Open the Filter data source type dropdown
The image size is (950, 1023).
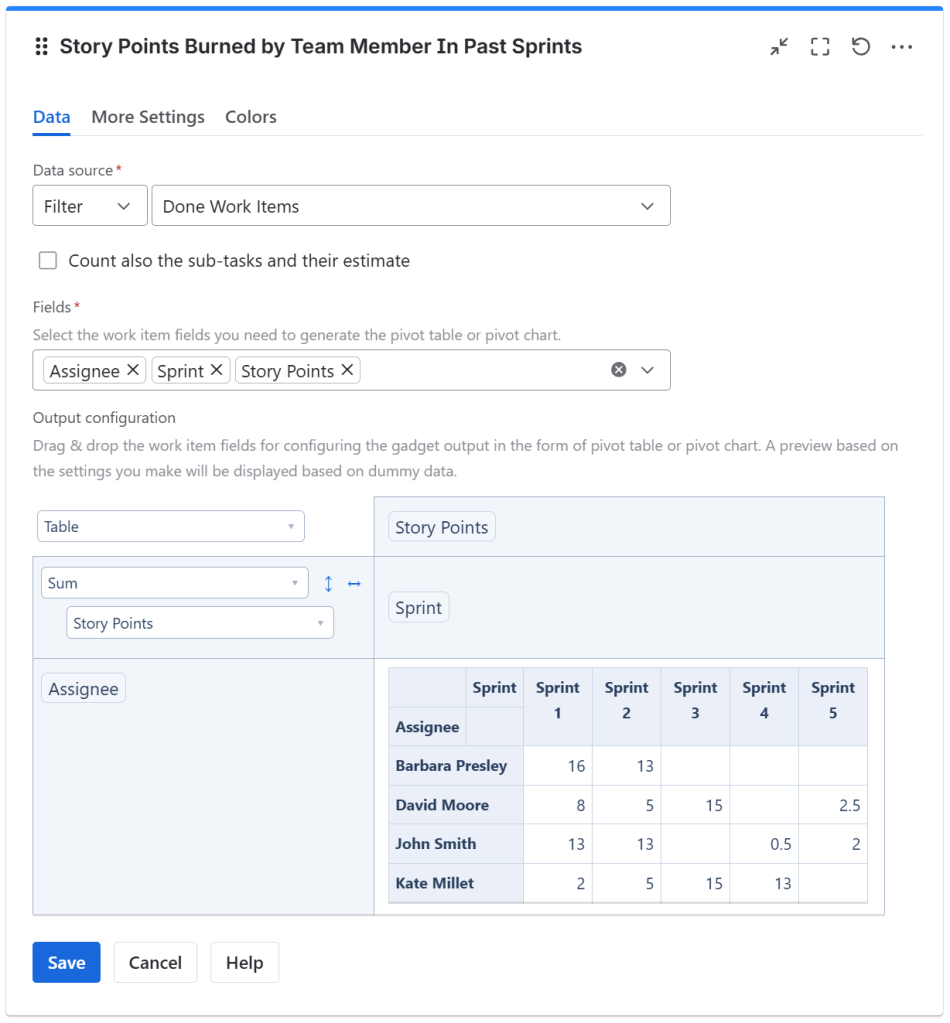[x=90, y=206]
